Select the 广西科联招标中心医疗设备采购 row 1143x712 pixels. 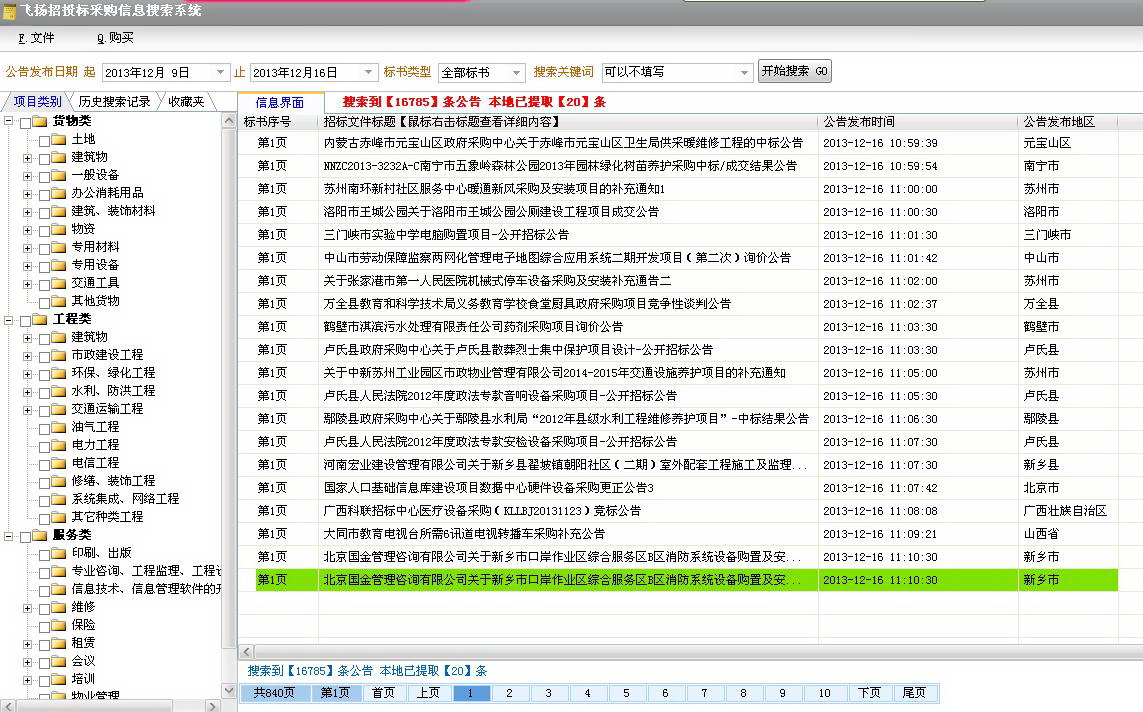[679, 511]
